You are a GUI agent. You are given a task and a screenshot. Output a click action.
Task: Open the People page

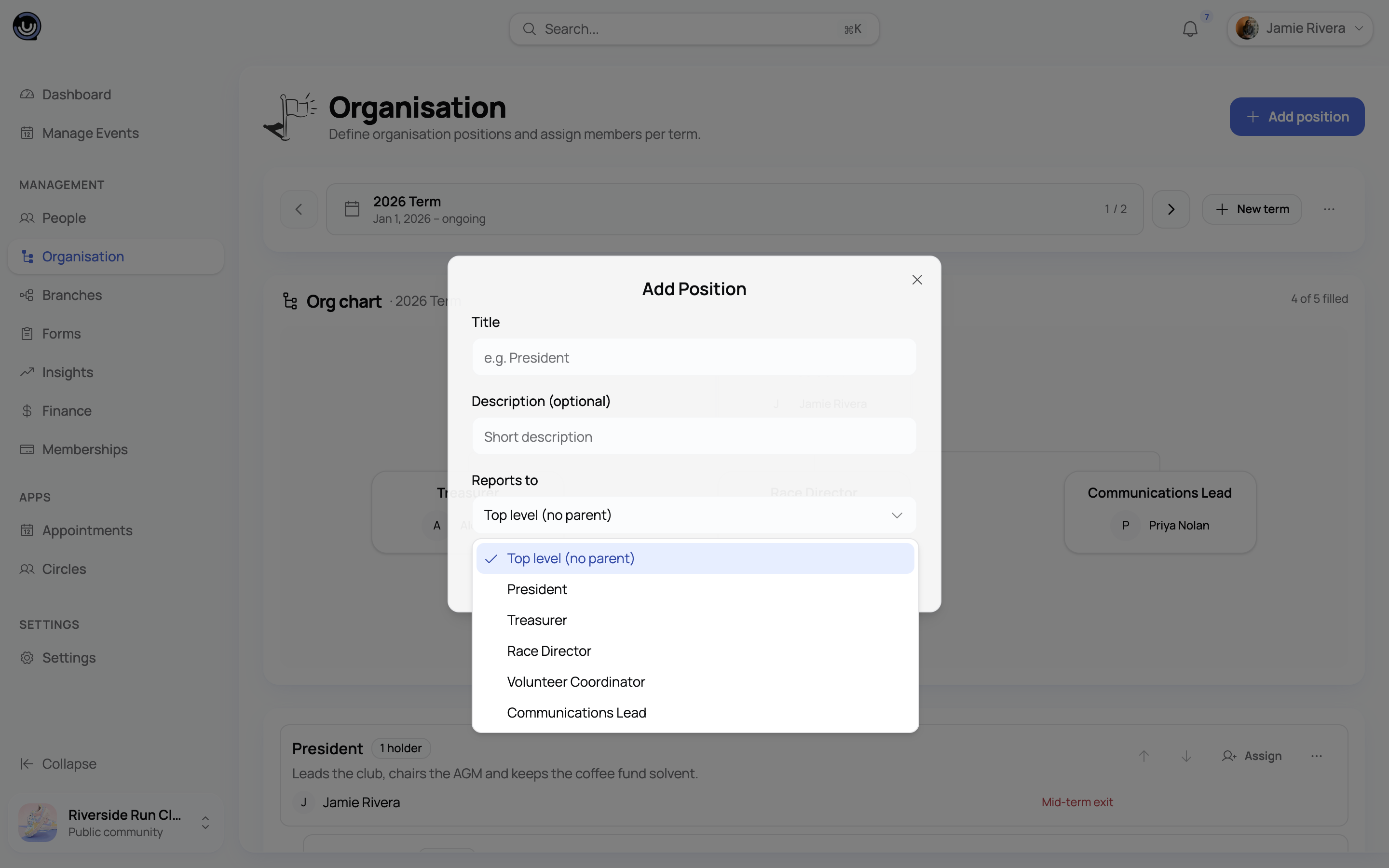click(x=115, y=217)
